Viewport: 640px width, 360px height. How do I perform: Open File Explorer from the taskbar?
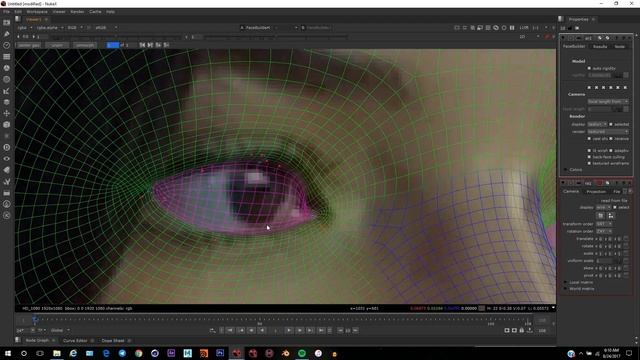(57, 353)
